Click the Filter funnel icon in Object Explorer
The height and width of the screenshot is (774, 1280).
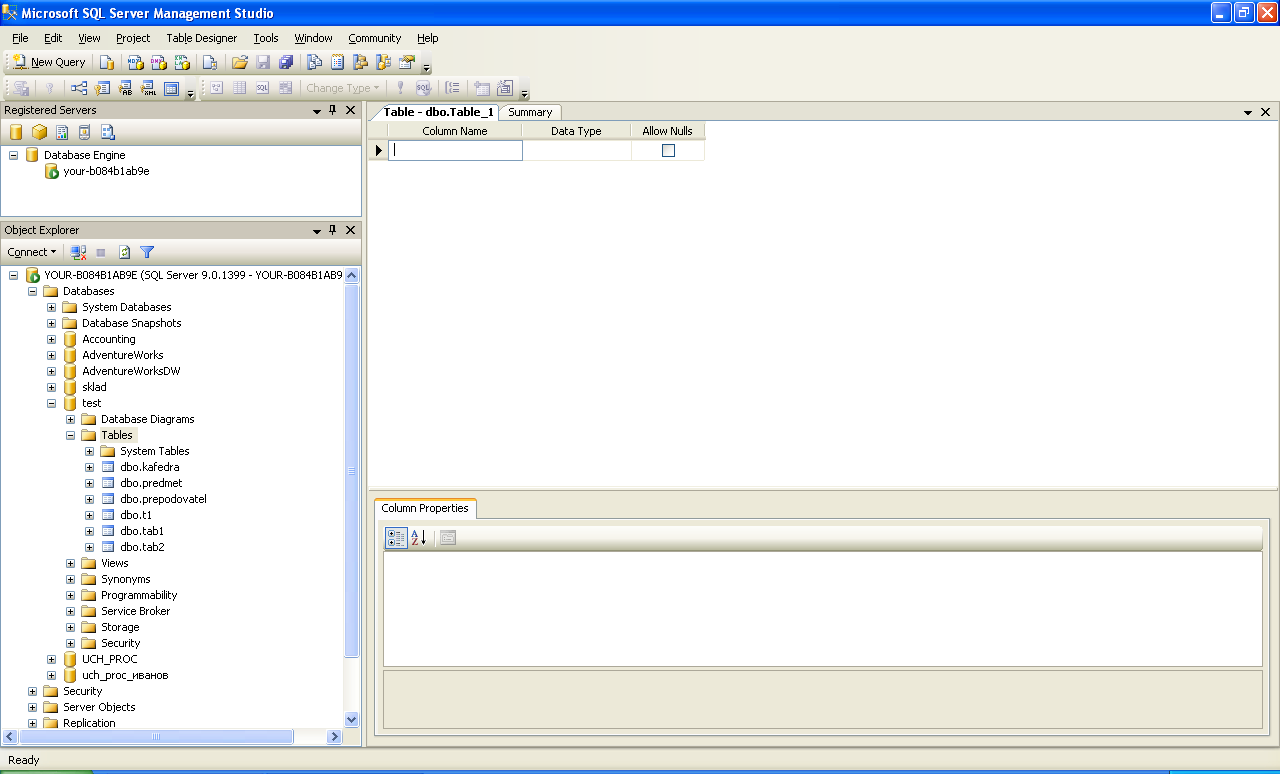pyautogui.click(x=147, y=252)
